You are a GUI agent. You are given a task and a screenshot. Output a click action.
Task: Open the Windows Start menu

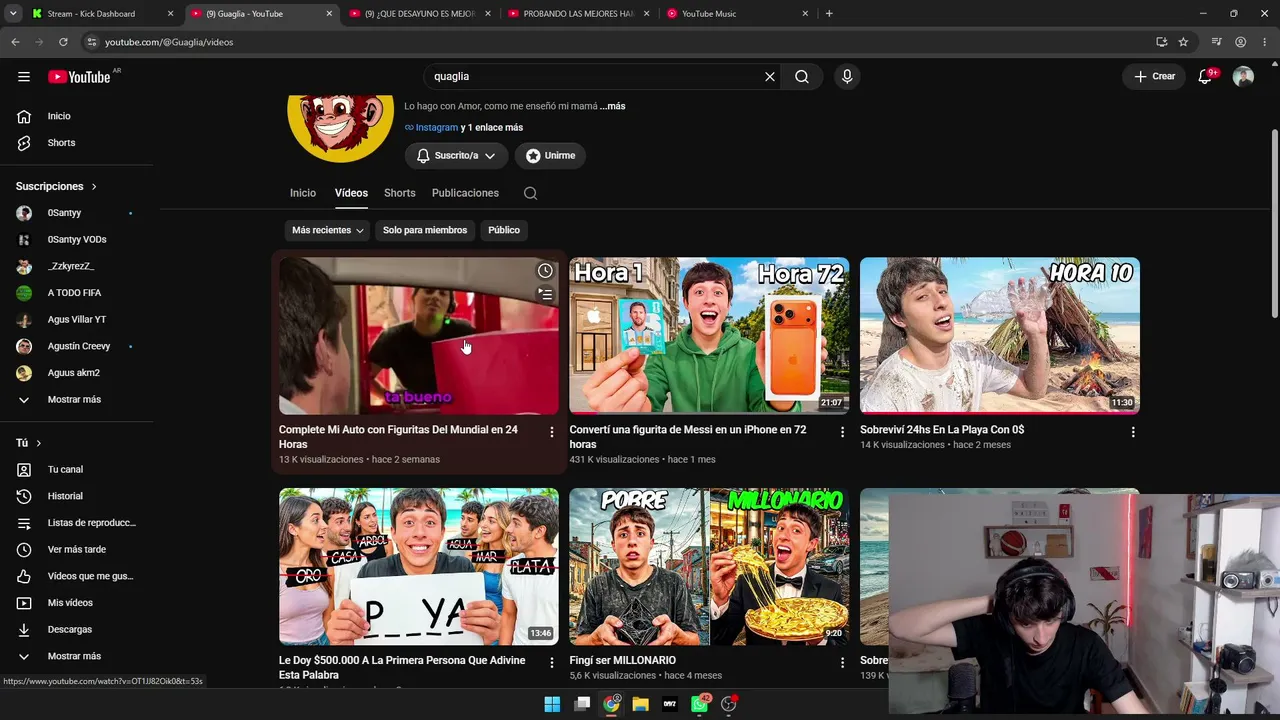[552, 704]
